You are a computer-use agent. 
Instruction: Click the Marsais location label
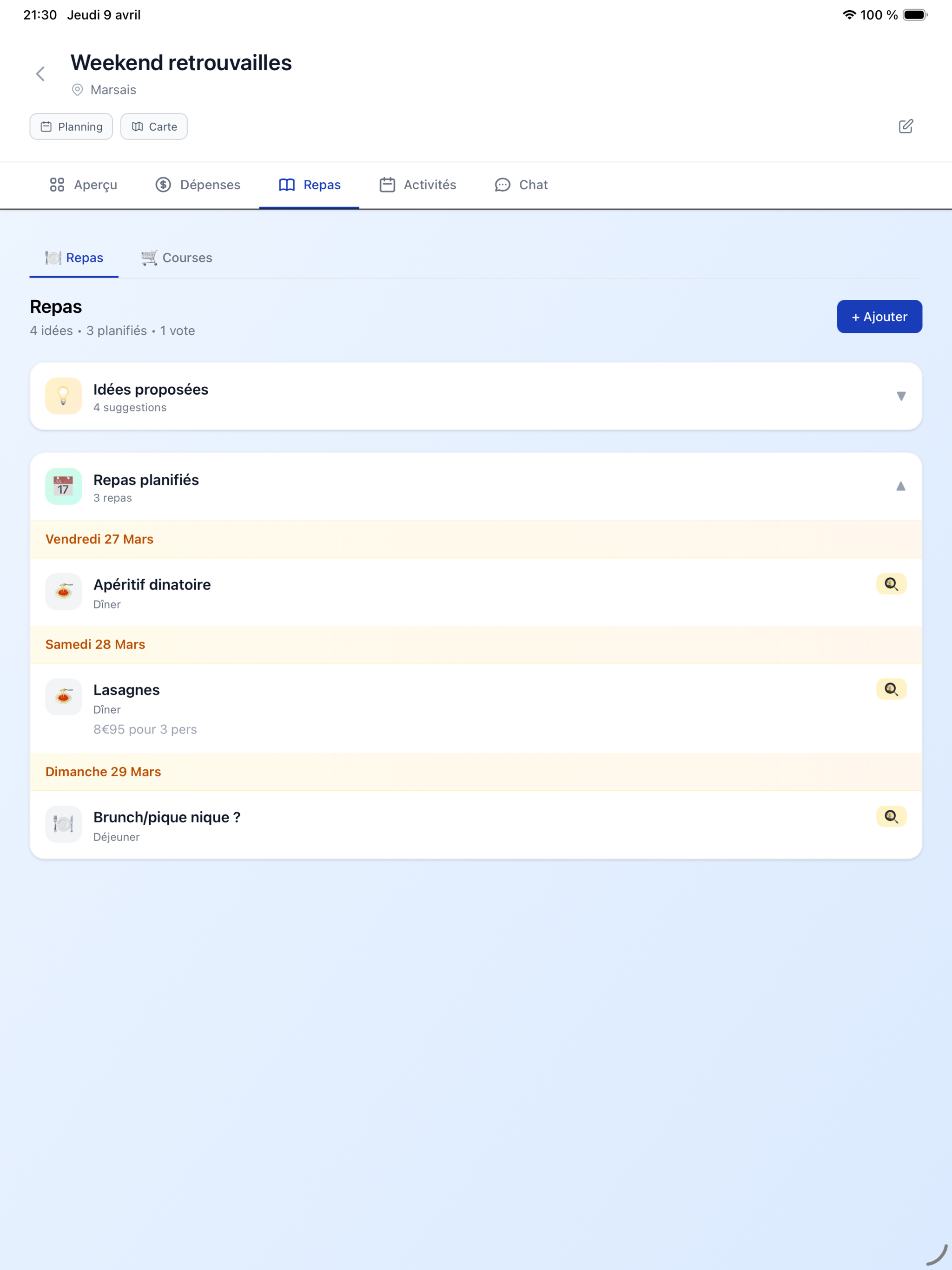click(114, 90)
